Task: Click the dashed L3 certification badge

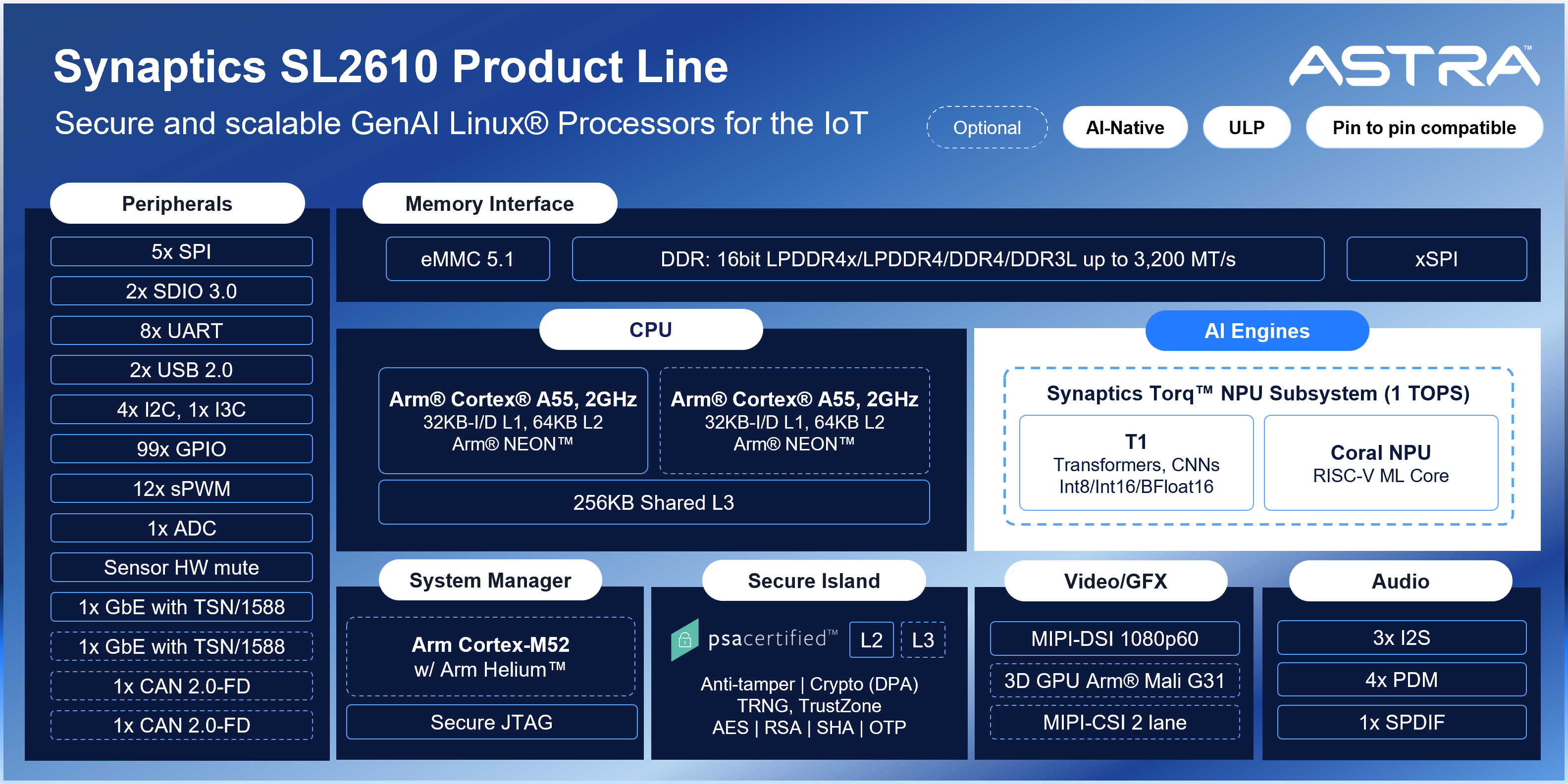Action: (922, 640)
